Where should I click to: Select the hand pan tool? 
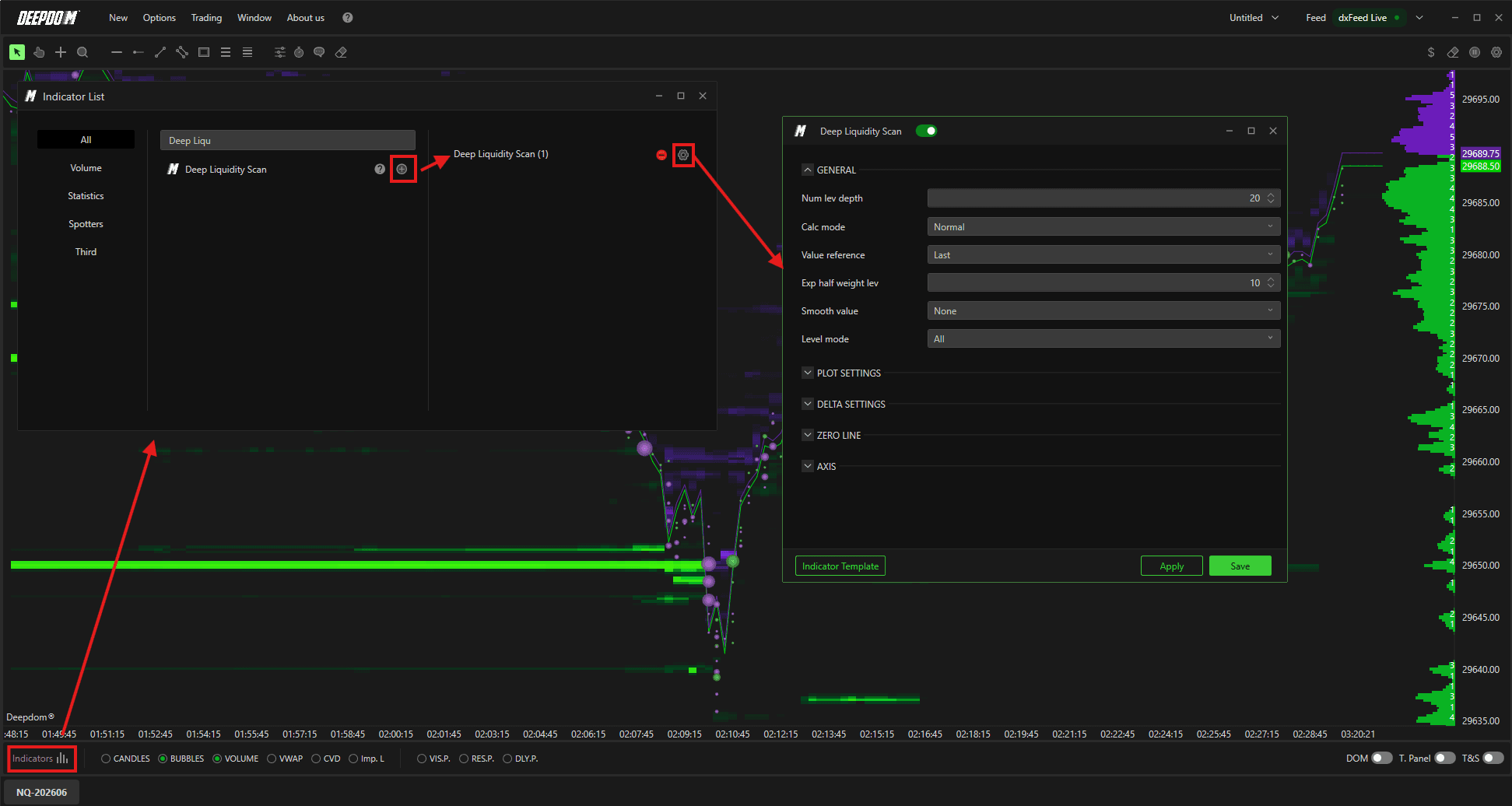pos(39,52)
